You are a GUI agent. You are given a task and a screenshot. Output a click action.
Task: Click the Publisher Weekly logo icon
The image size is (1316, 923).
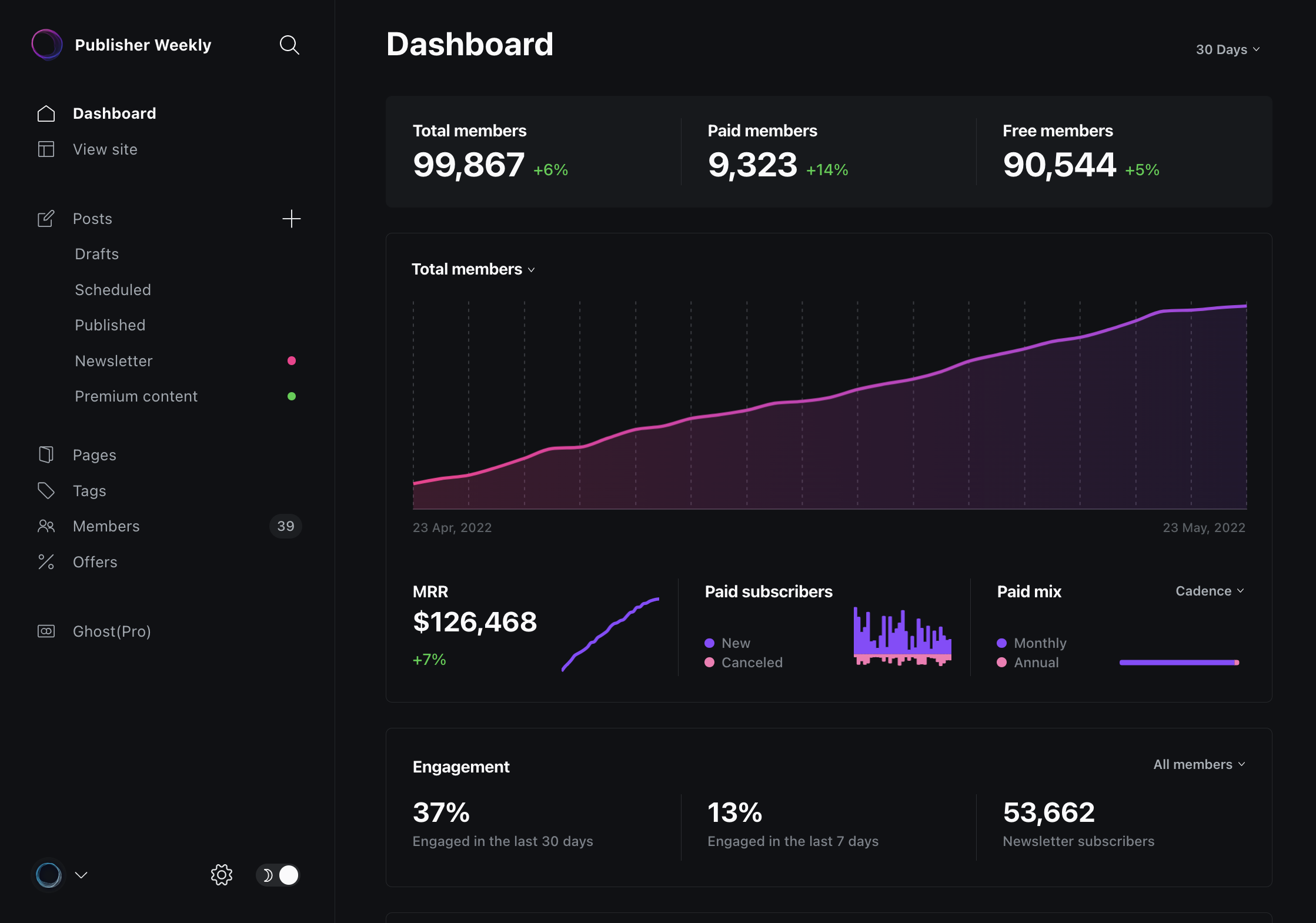(47, 45)
